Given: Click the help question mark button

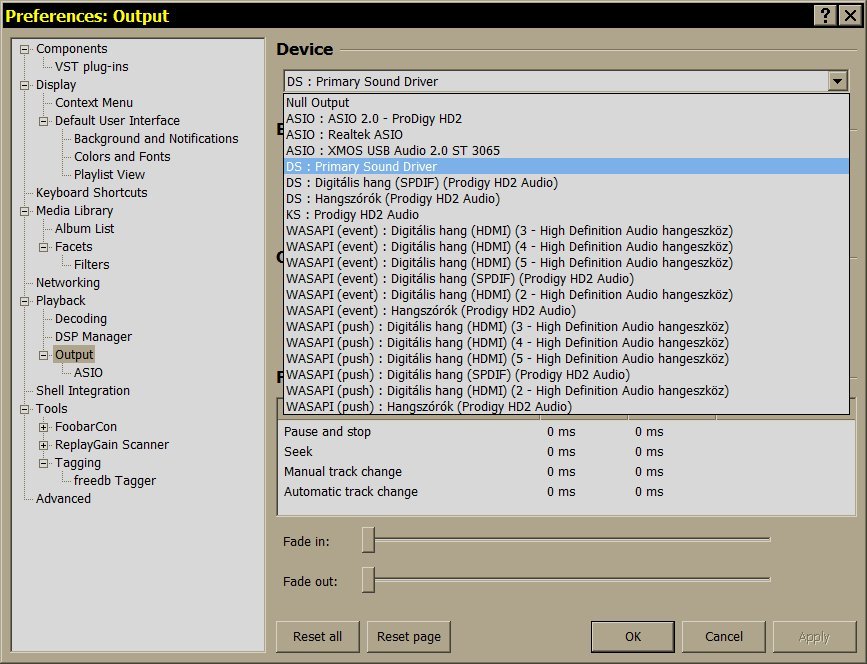Looking at the screenshot, I should 825,15.
